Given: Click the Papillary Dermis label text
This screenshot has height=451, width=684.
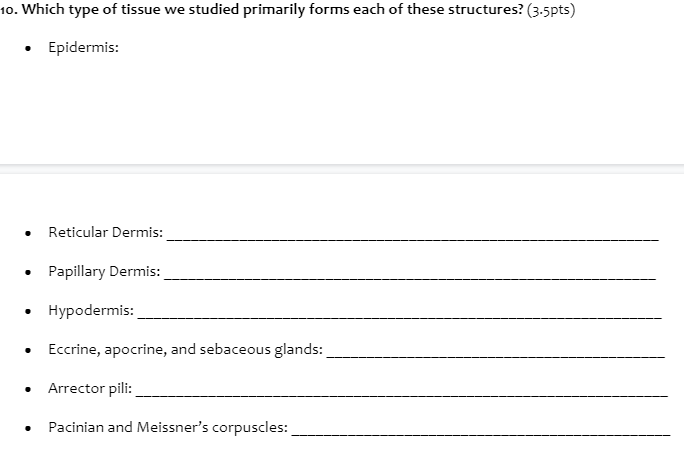Looking at the screenshot, I should 104,271.
